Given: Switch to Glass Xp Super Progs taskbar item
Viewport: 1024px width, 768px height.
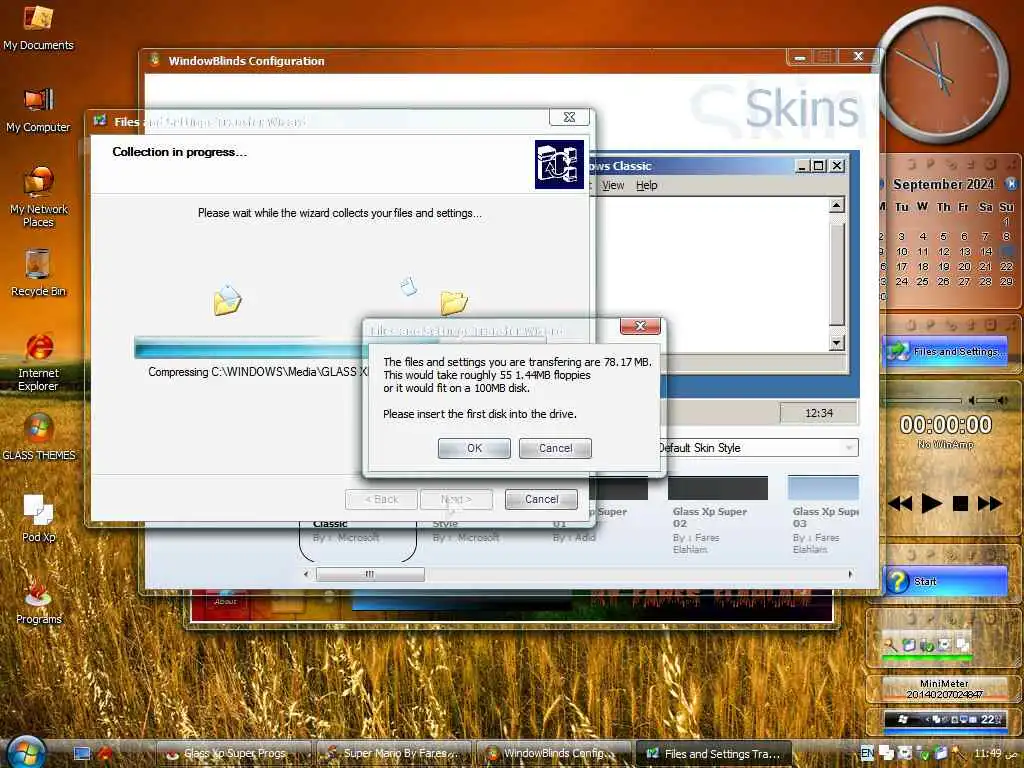Looking at the screenshot, I should click(234, 754).
